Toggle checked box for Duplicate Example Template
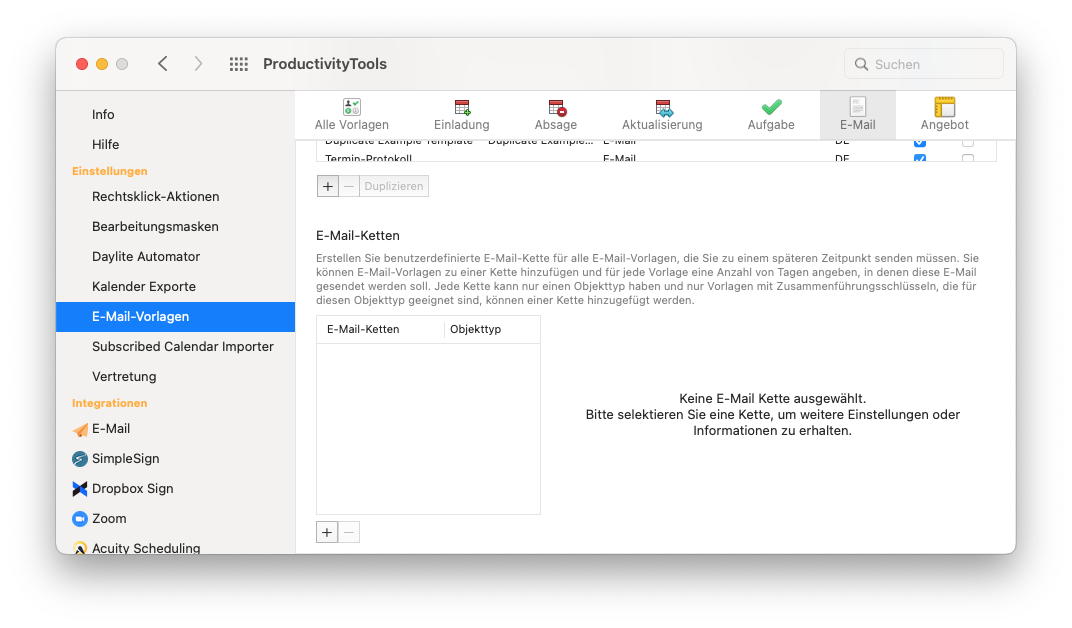This screenshot has height=628, width=1072. pos(920,142)
